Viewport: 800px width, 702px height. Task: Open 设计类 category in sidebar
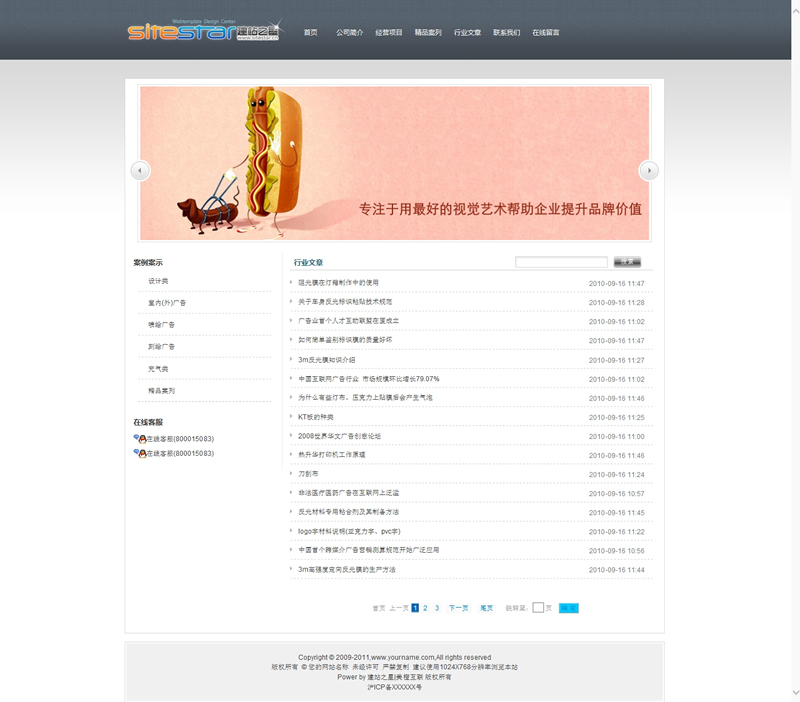pos(158,281)
